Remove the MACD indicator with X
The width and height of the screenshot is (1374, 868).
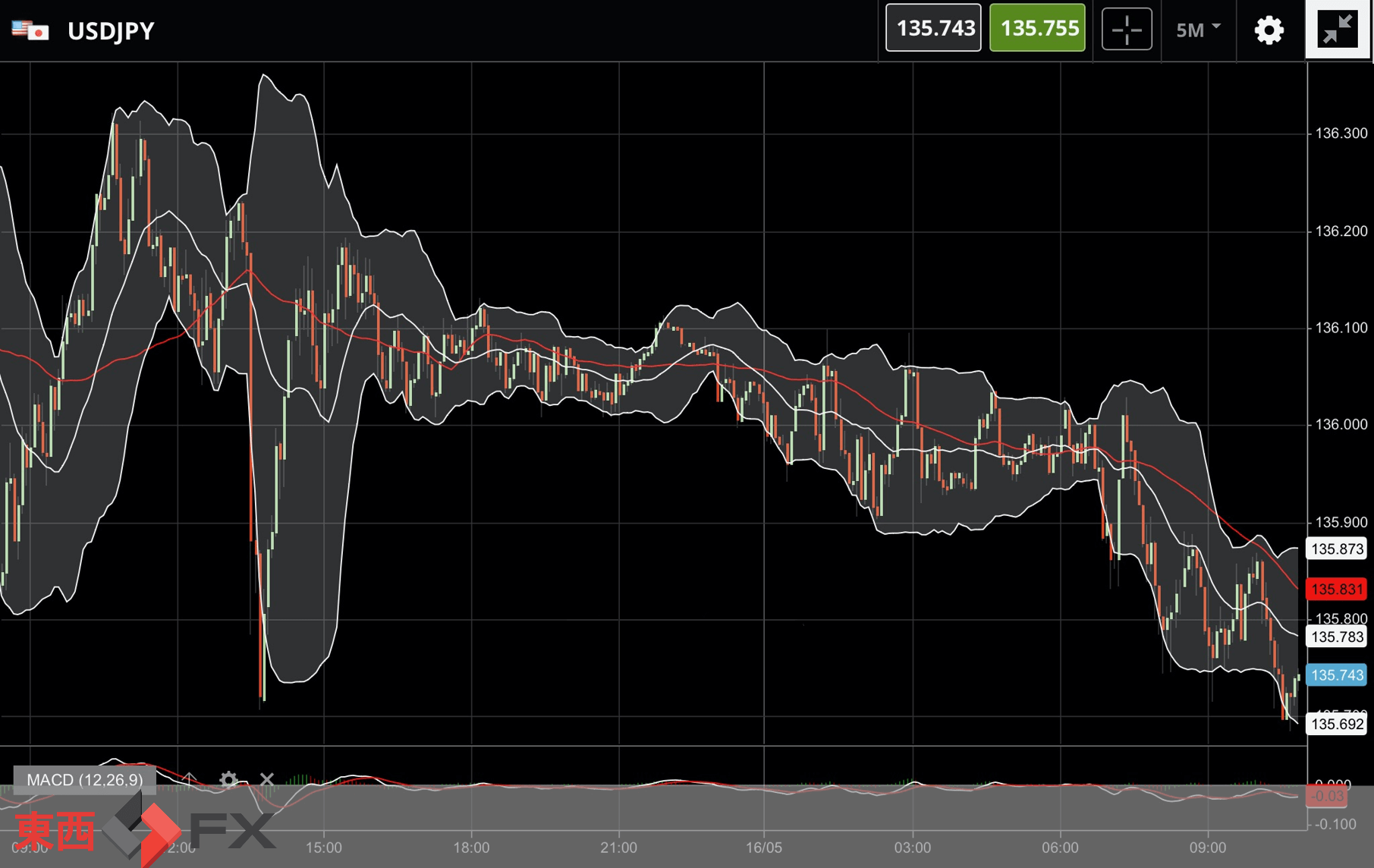pos(266,779)
